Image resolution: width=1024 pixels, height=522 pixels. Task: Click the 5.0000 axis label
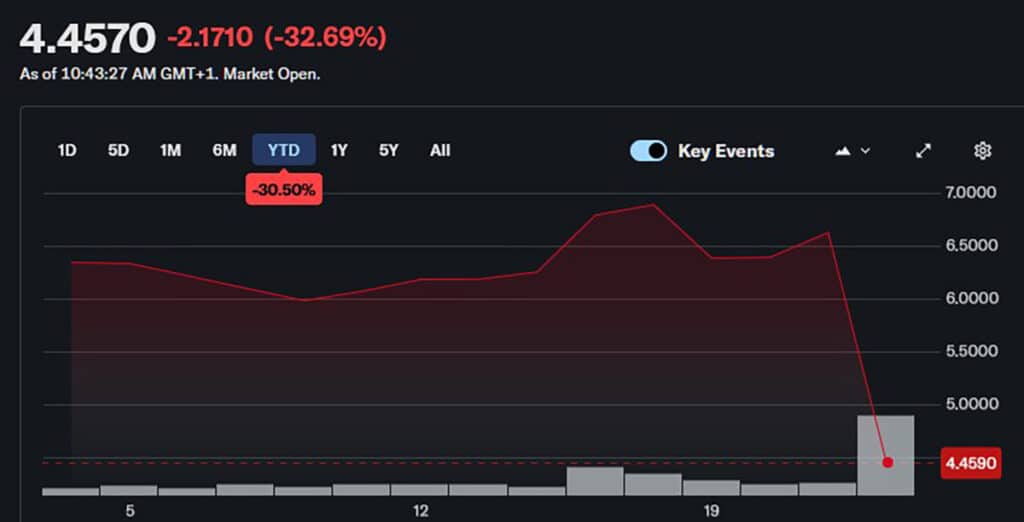pyautogui.click(x=971, y=404)
